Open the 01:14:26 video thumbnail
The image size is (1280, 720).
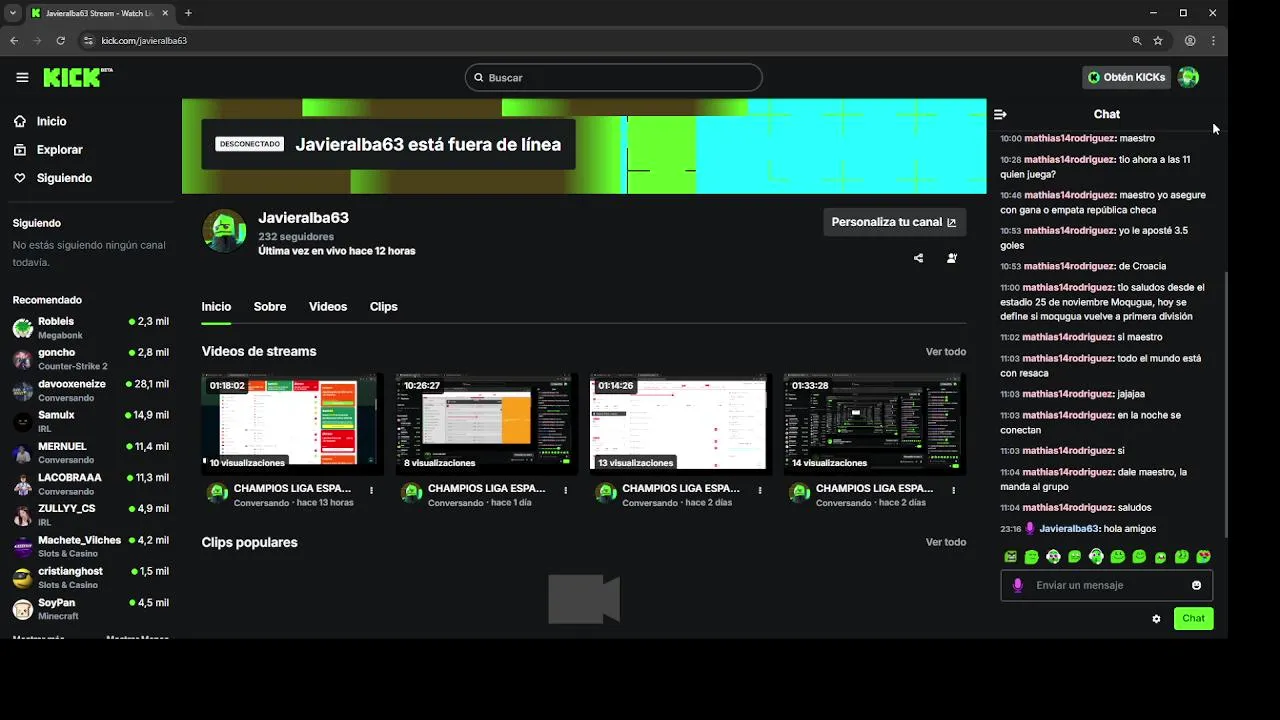point(680,422)
